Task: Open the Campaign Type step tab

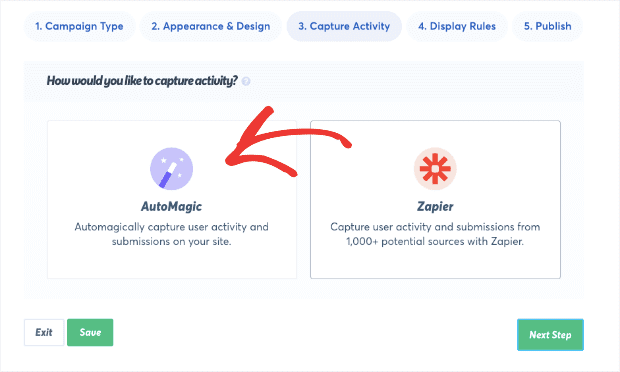Action: click(x=79, y=26)
